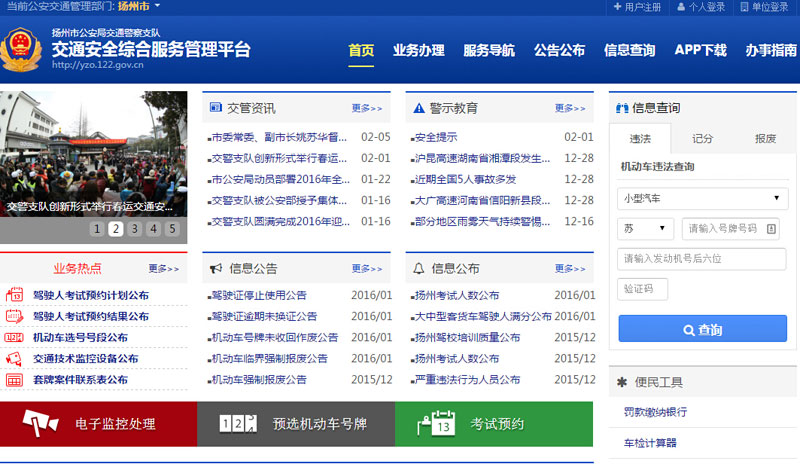Image resolution: width=800 pixels, height=464 pixels.
Task: Open 更多>> link in 信息公布
Action: pos(570,268)
